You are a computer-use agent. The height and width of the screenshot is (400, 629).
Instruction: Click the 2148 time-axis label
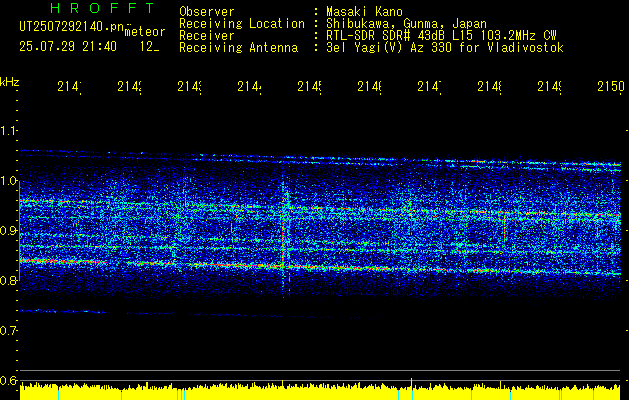489,87
